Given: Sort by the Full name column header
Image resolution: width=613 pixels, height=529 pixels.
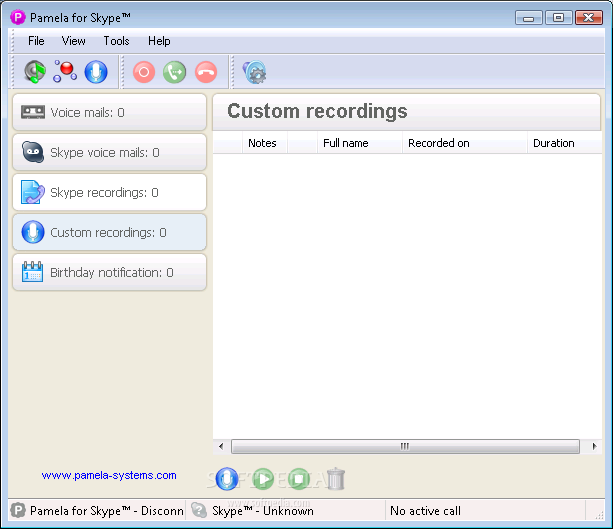Looking at the screenshot, I should [360, 143].
